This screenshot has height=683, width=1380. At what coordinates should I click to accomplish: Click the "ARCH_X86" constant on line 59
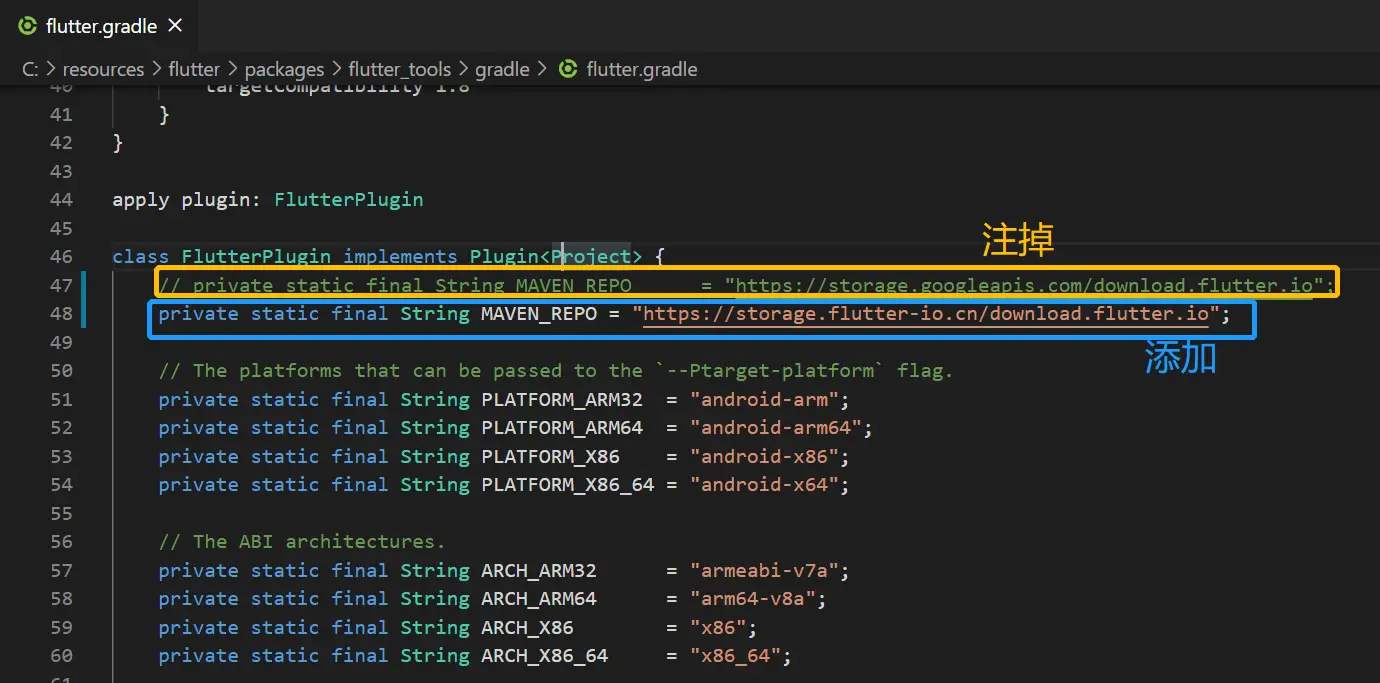tap(527, 628)
